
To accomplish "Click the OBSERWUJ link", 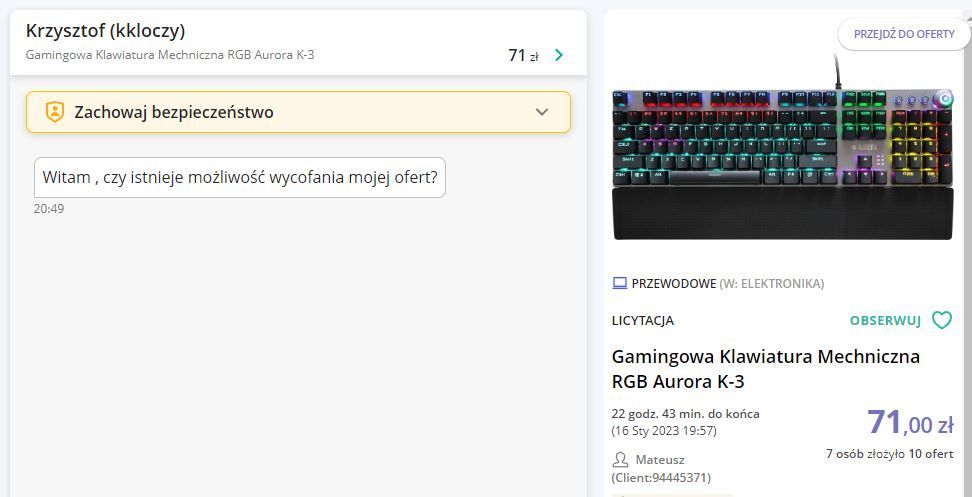I will [885, 320].
